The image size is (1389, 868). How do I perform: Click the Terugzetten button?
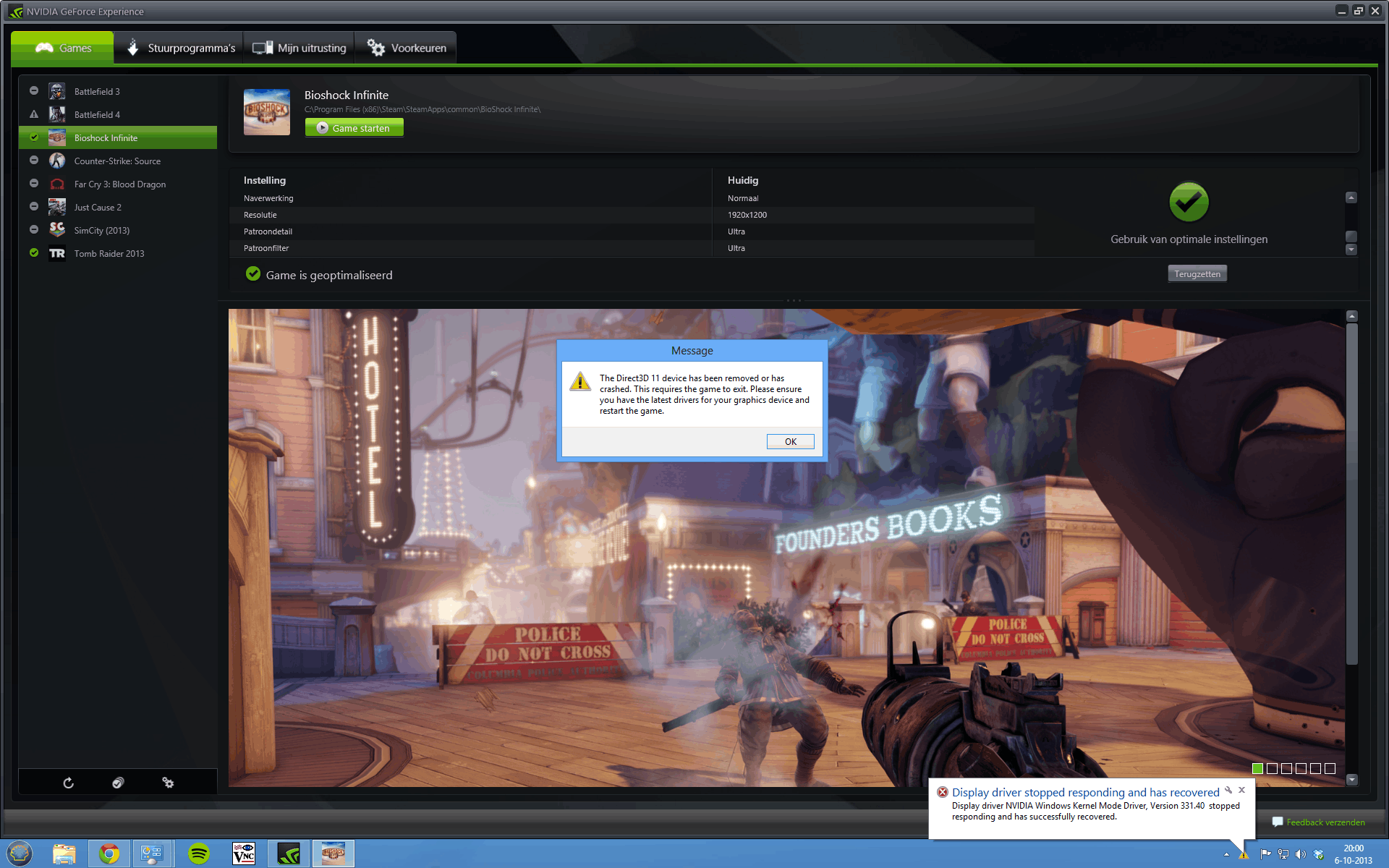(1197, 274)
